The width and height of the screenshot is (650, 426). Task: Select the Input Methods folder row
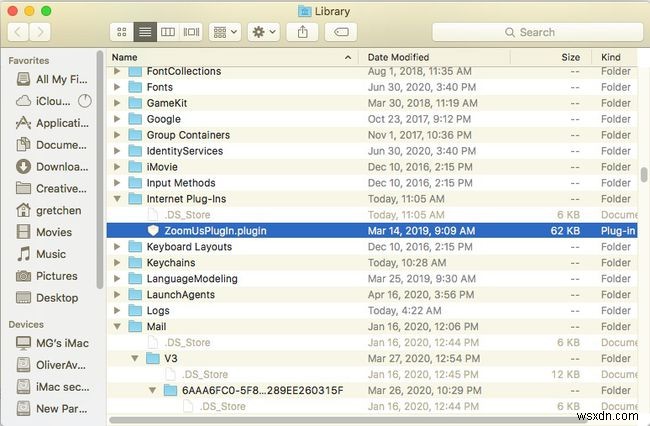[372, 183]
